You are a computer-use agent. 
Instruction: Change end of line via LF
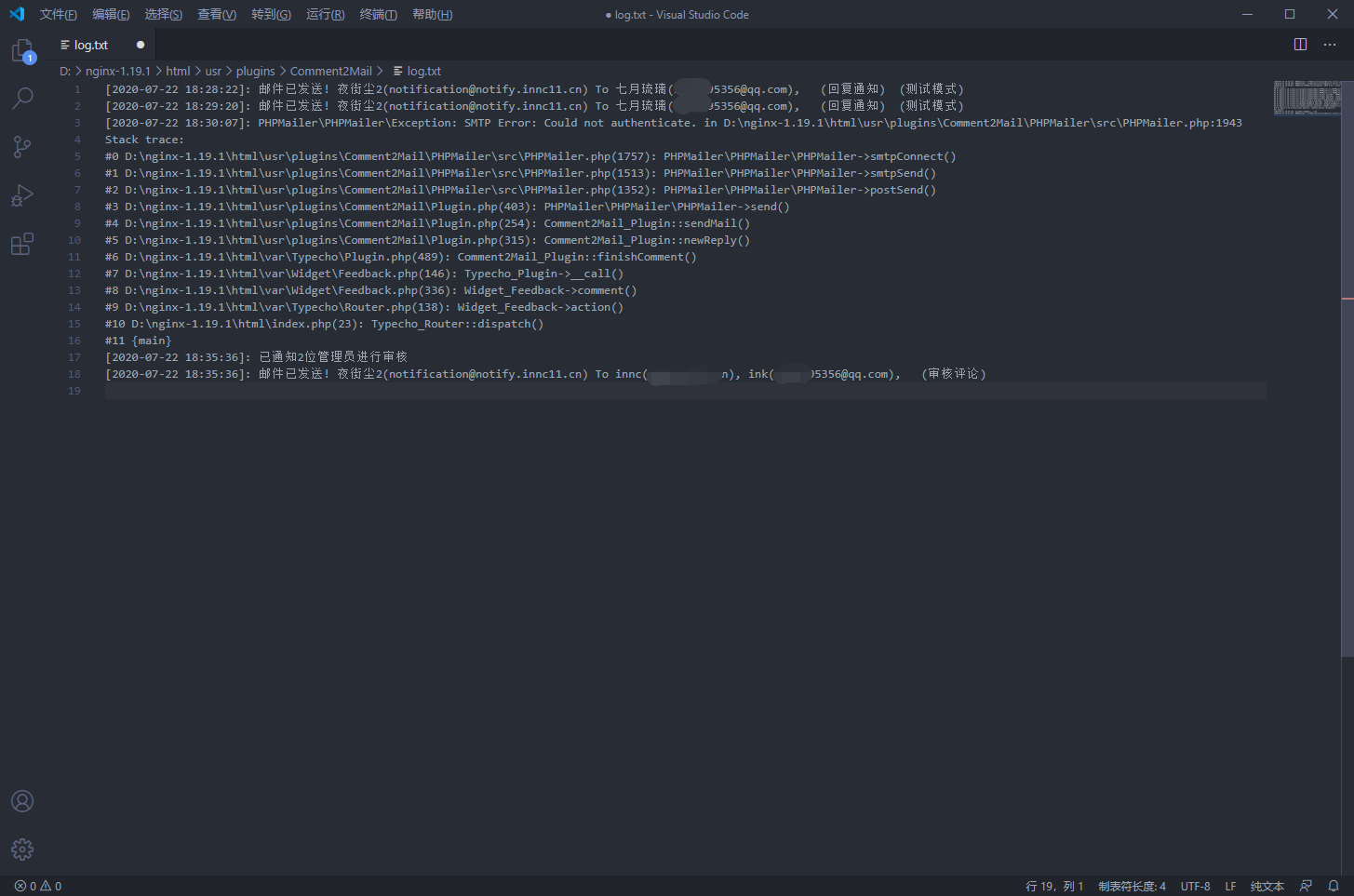tap(1230, 886)
